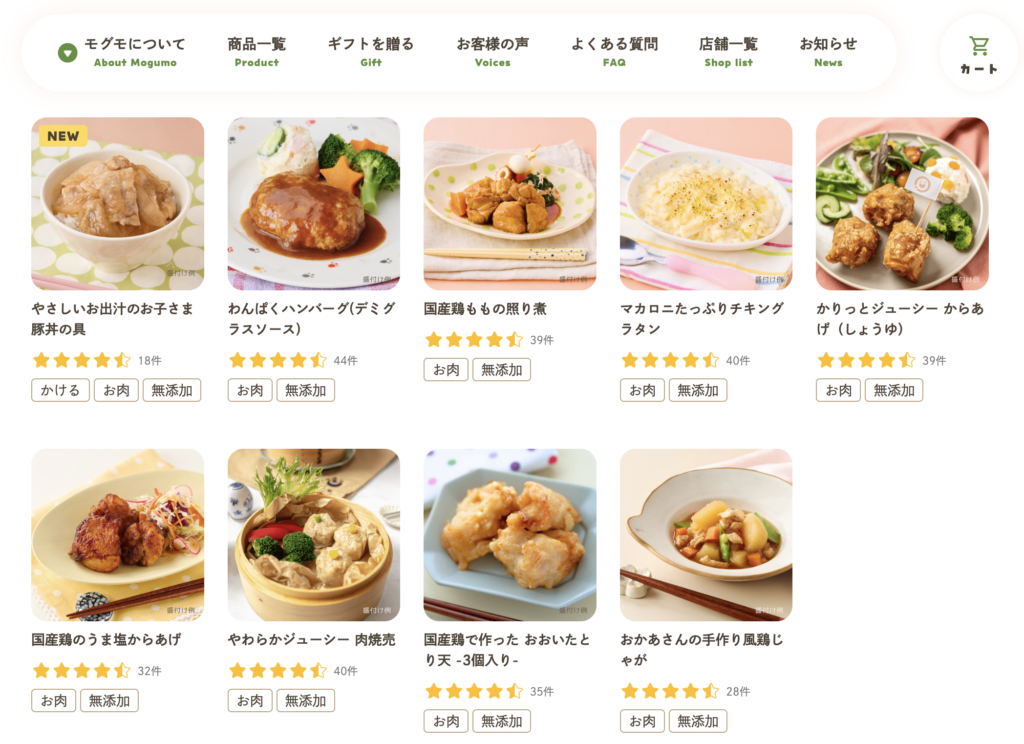This screenshot has height=744, width=1024.
Task: Click star rating of 肉焼売
Action: pyautogui.click(x=278, y=670)
